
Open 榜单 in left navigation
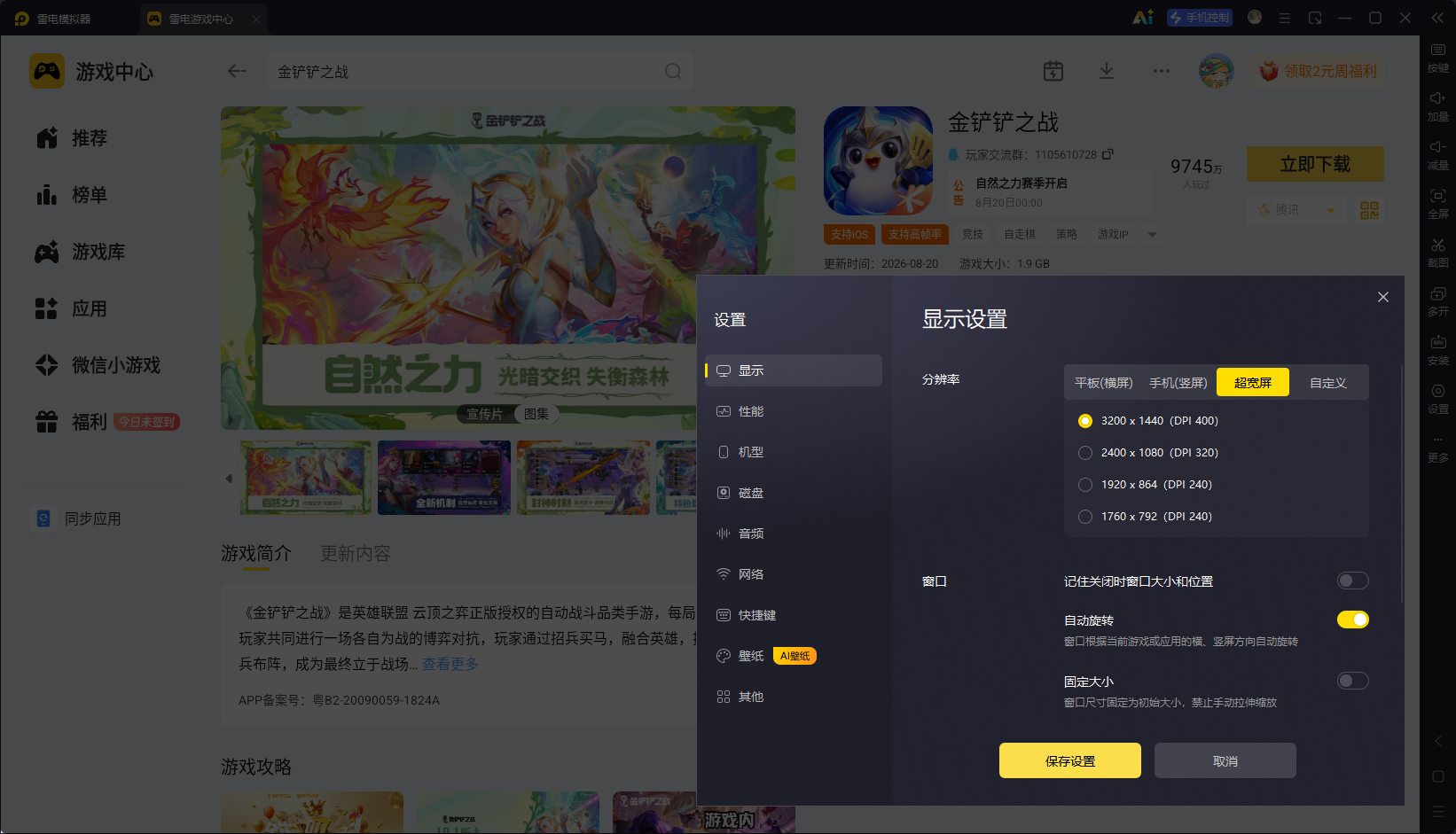[x=72, y=195]
